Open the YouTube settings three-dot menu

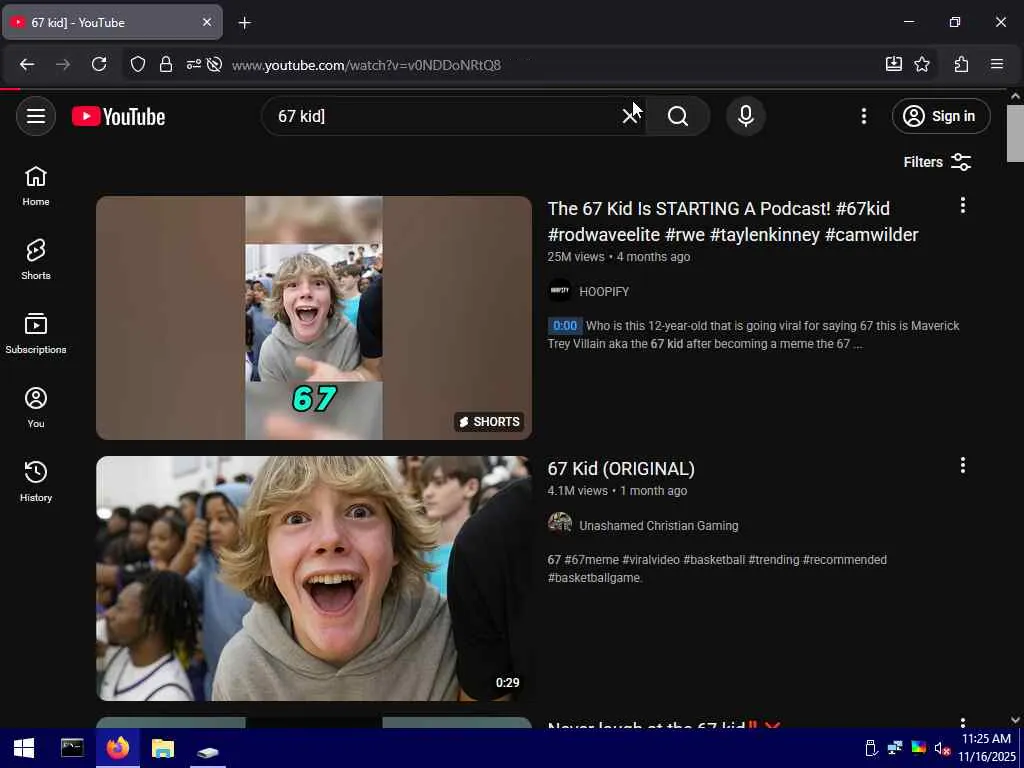pos(864,116)
